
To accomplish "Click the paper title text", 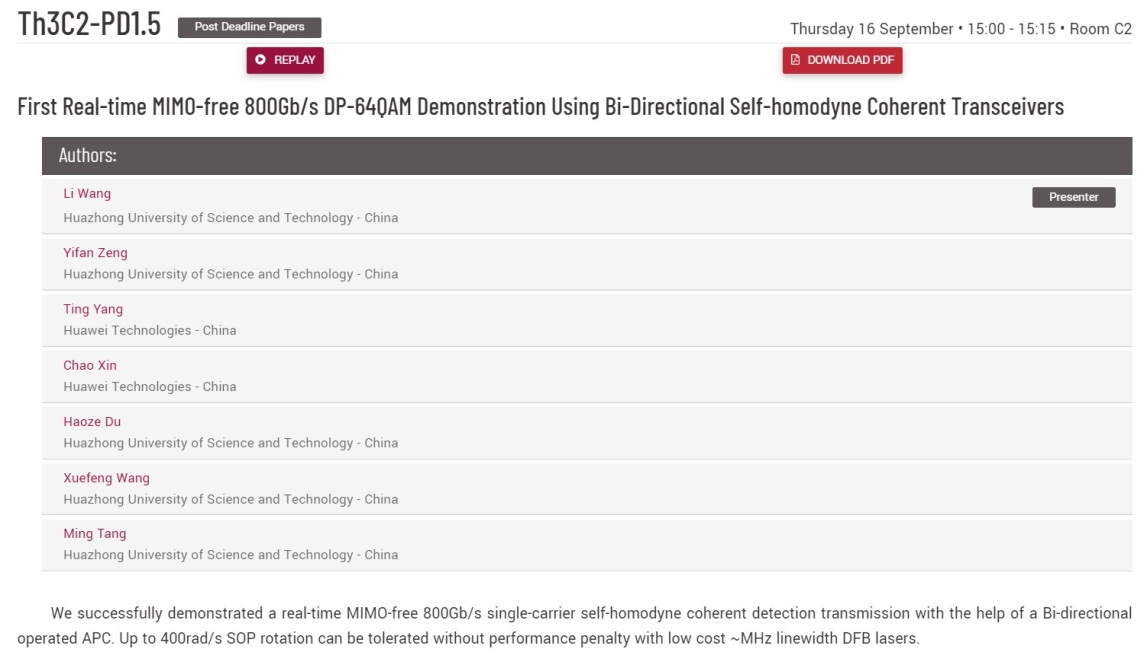I will point(540,106).
